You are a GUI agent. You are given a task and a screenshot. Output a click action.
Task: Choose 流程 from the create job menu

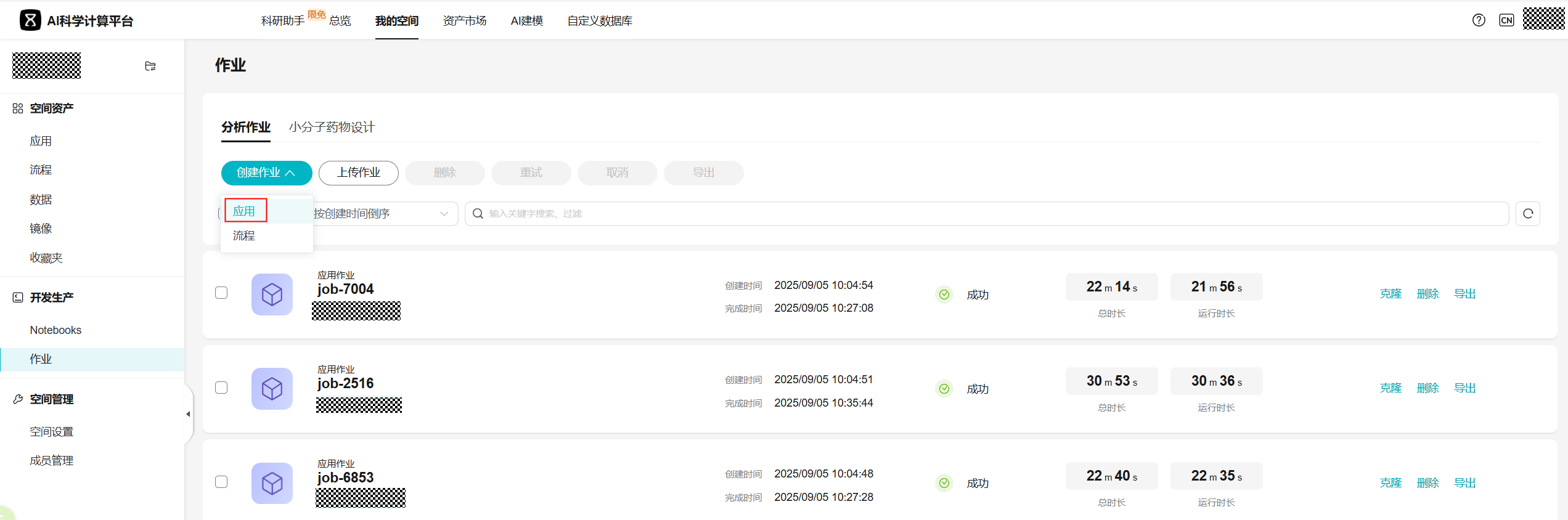point(244,236)
